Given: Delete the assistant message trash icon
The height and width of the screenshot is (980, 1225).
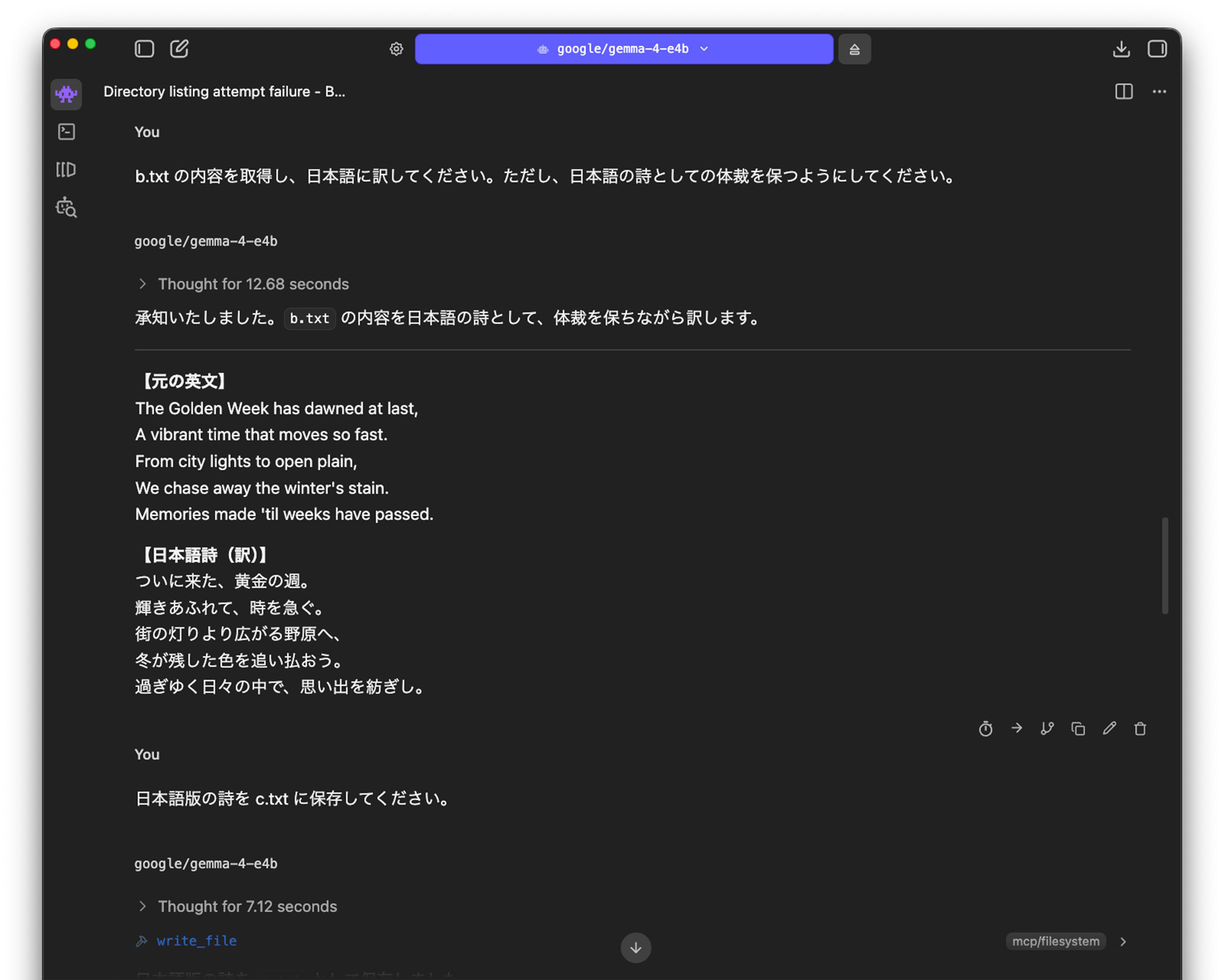Looking at the screenshot, I should pyautogui.click(x=1140, y=728).
